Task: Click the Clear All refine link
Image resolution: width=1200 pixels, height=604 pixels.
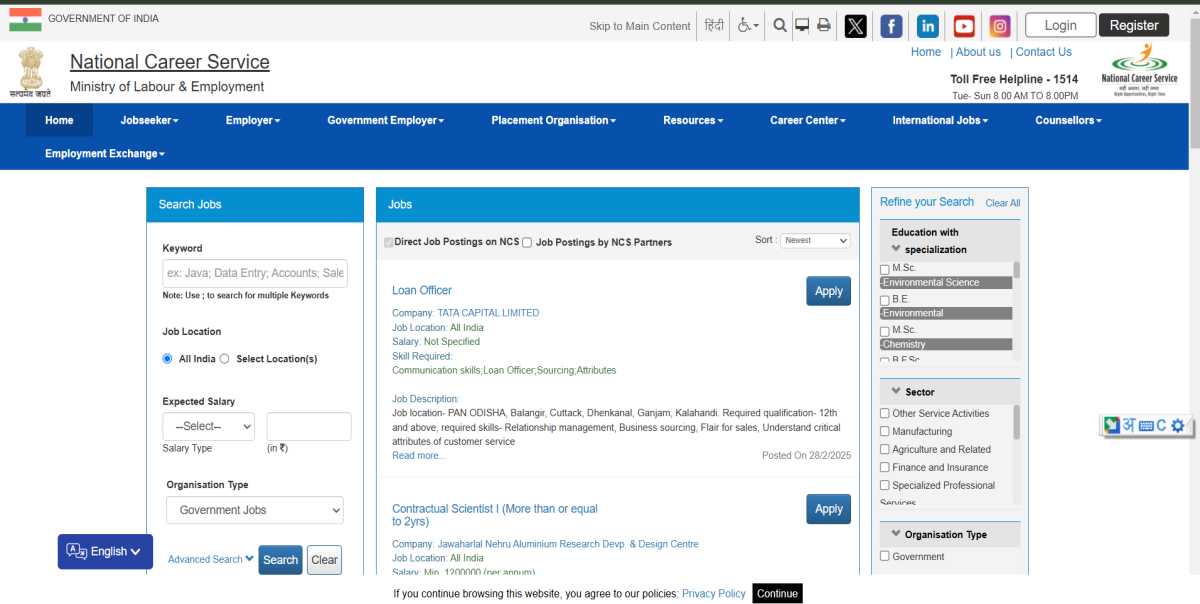Action: pos(1003,203)
